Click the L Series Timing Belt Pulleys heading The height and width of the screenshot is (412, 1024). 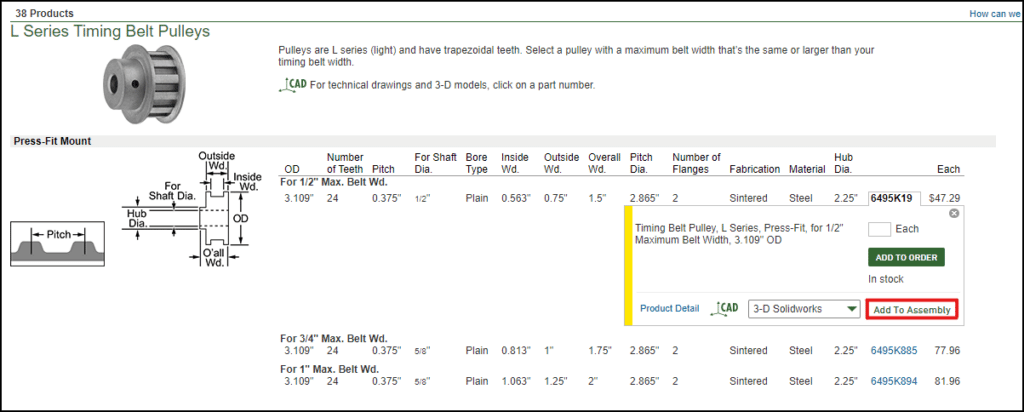[x=110, y=31]
